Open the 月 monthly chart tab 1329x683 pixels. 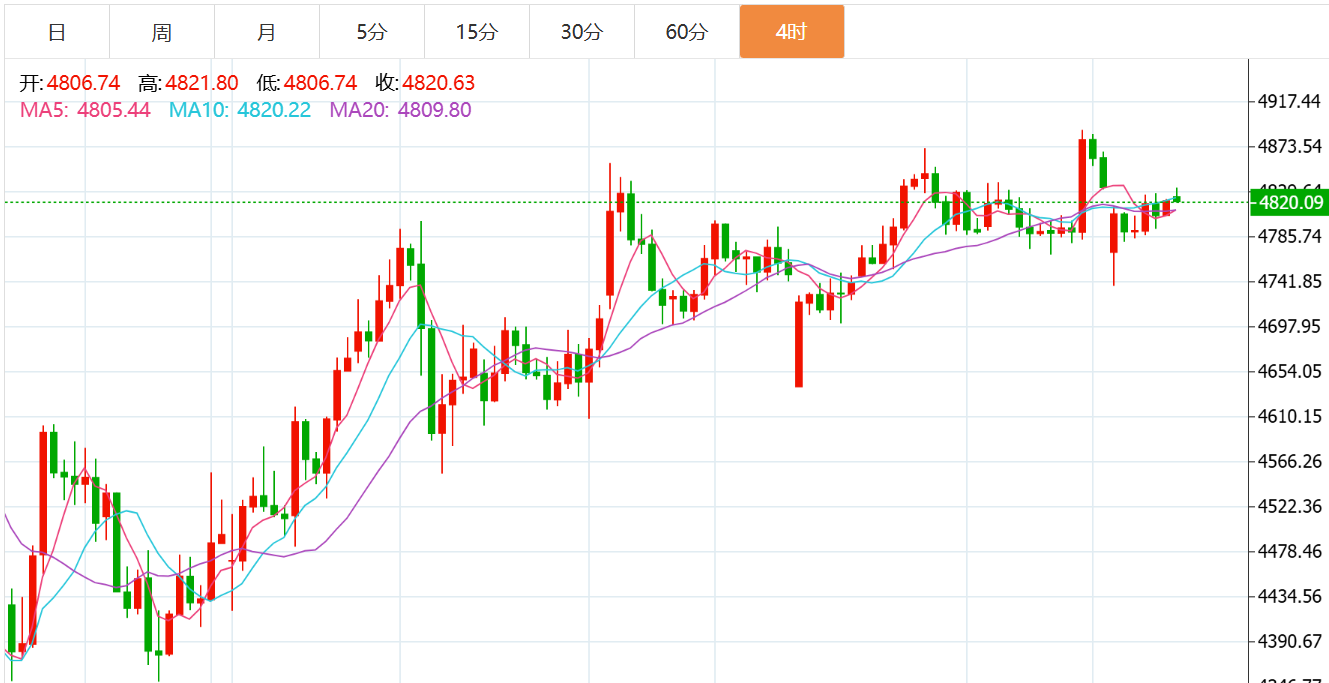click(x=267, y=32)
